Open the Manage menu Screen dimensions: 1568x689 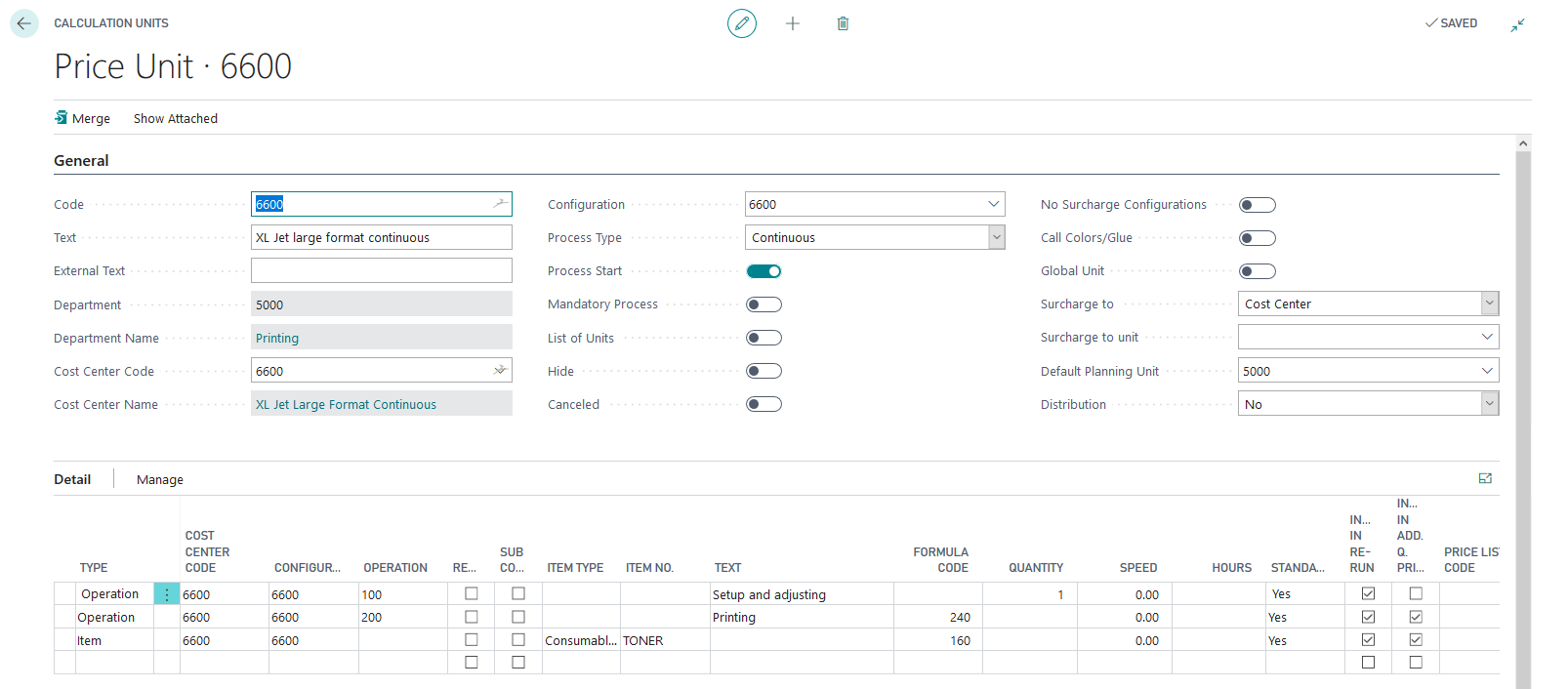click(x=160, y=479)
